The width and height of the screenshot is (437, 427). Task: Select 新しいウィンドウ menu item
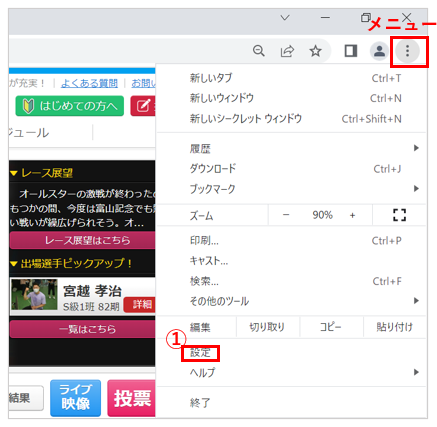coord(291,98)
